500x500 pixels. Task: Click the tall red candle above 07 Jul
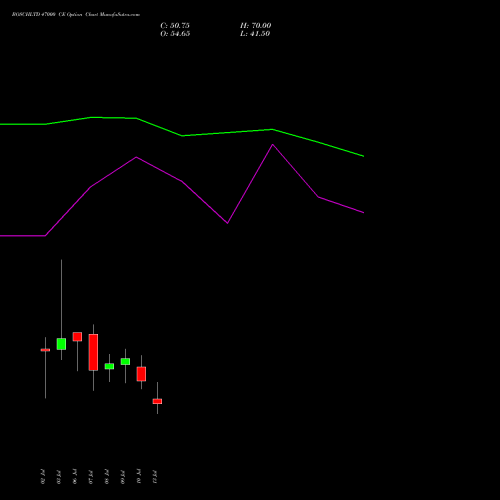(93, 352)
